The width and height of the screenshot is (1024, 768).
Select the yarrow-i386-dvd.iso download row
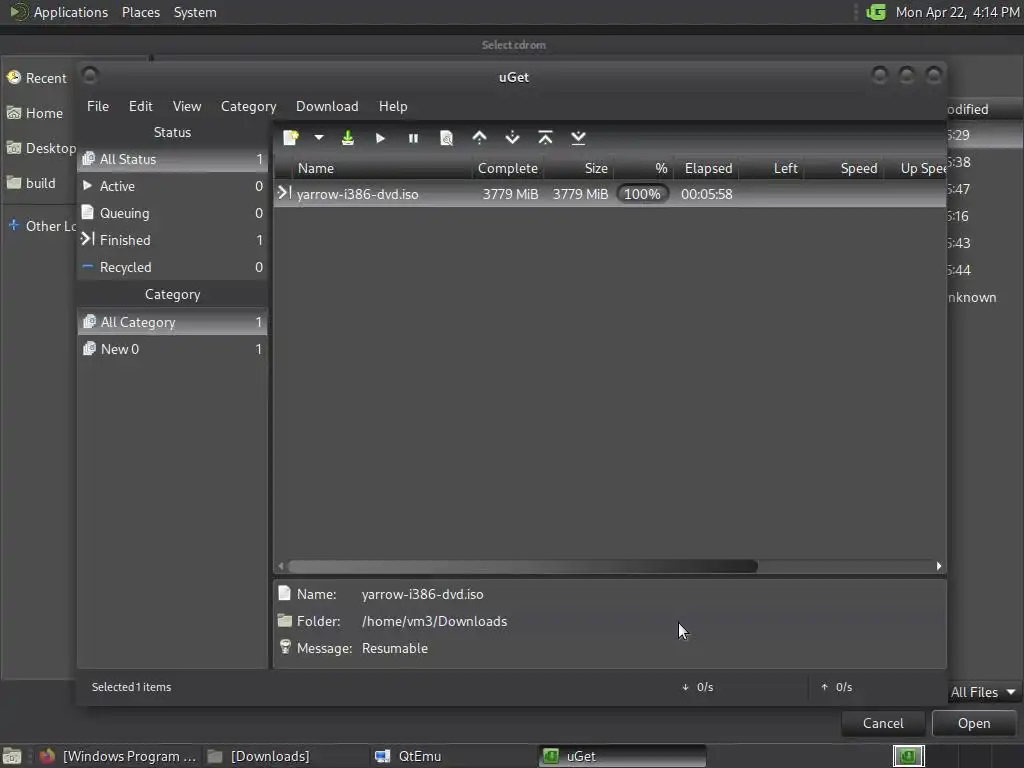click(x=610, y=194)
